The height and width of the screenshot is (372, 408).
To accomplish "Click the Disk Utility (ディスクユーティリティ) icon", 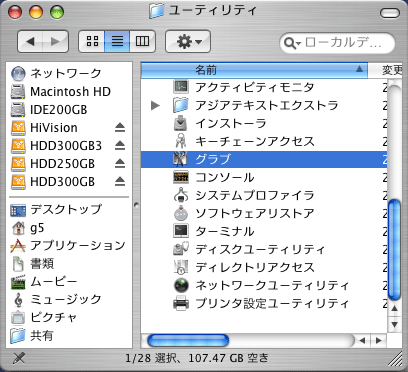I will coord(181,249).
